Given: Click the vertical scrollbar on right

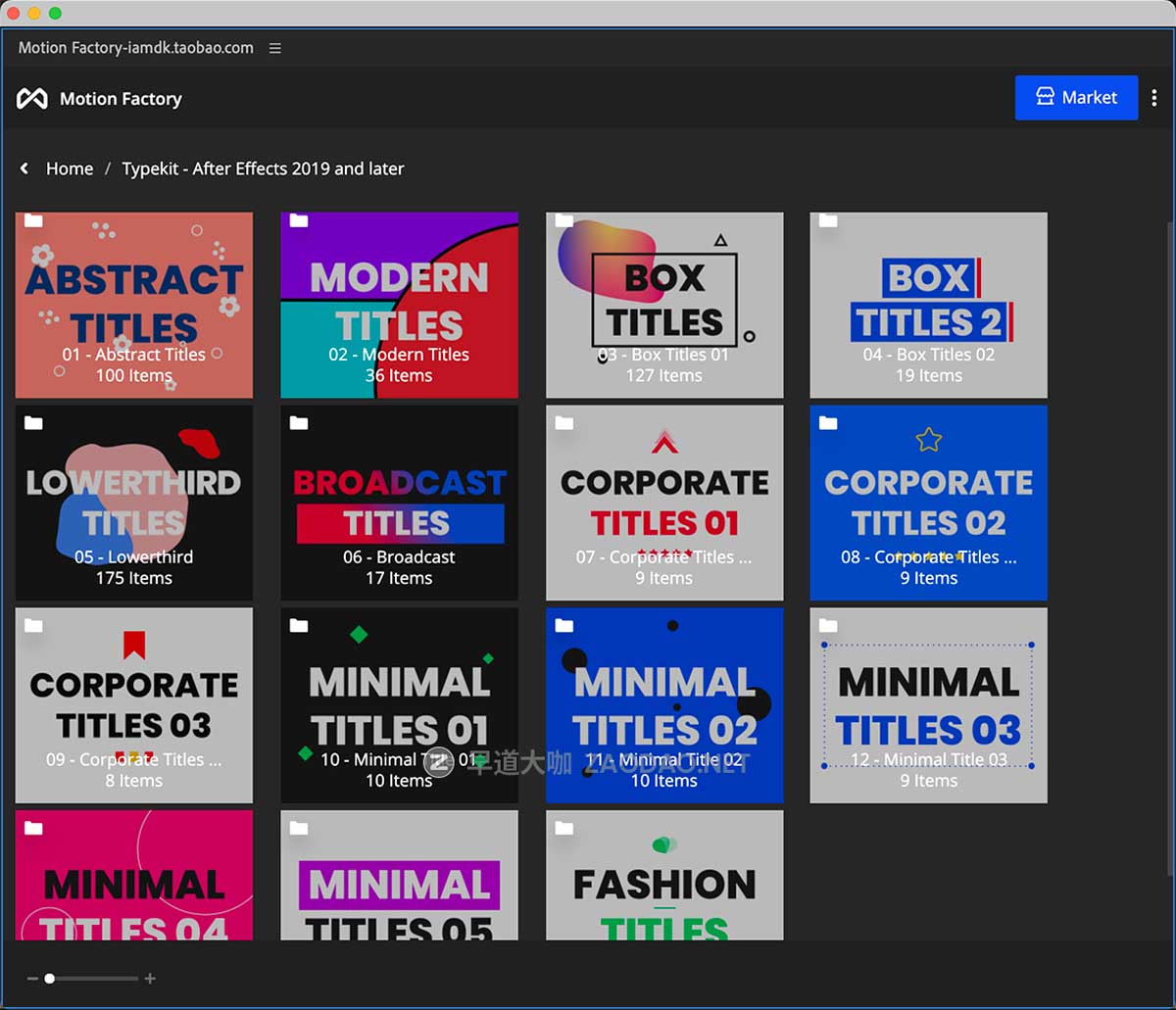Looking at the screenshot, I should coord(1169,549).
